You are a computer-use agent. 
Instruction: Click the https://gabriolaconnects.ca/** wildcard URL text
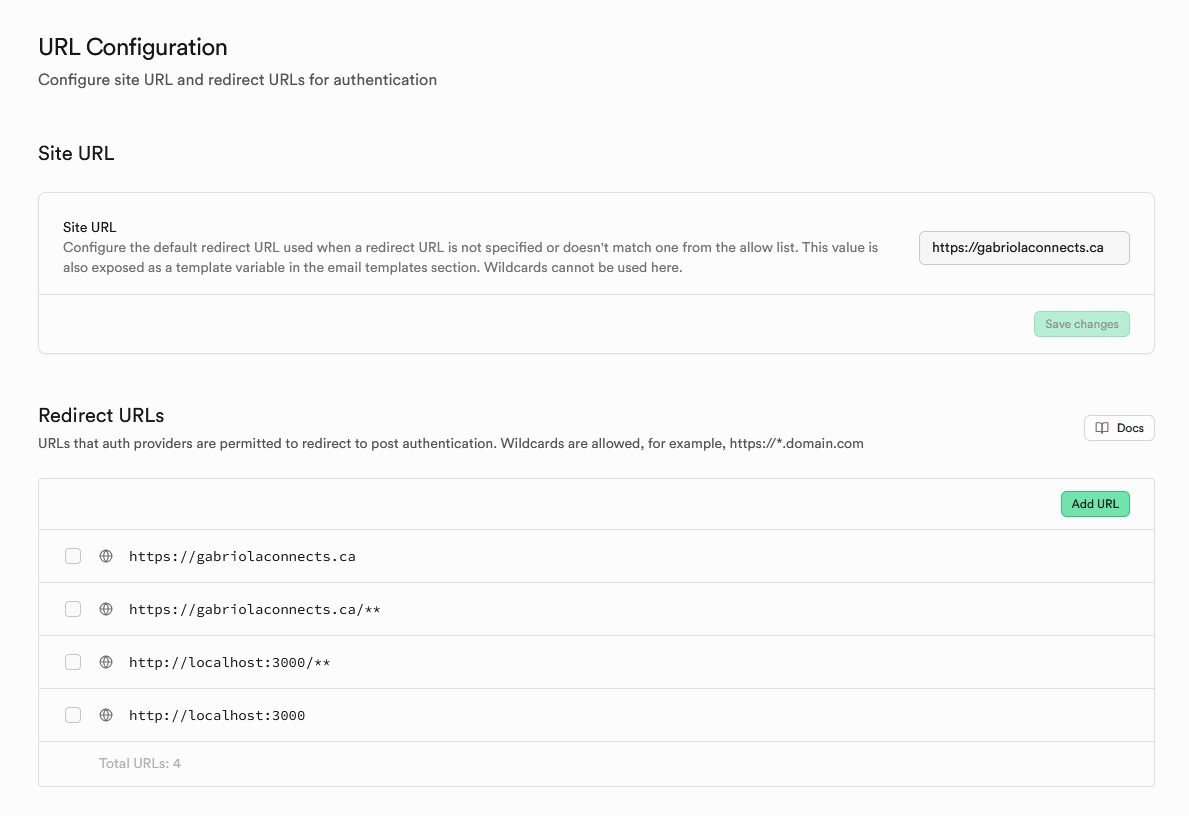[254, 609]
